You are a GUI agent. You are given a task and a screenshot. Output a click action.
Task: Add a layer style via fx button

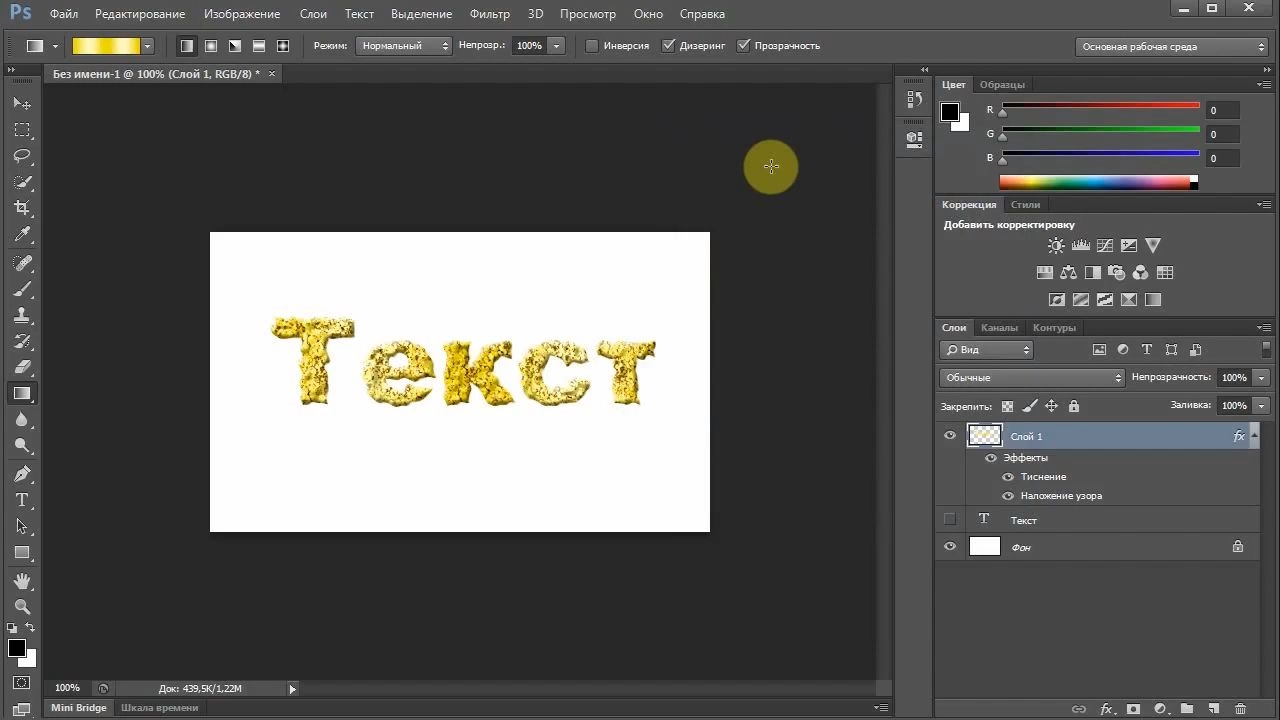tap(1107, 709)
